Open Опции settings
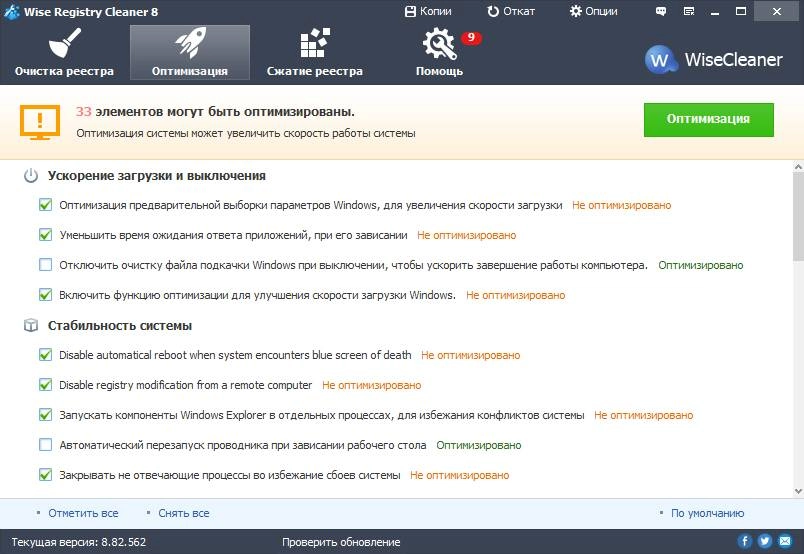 [593, 11]
